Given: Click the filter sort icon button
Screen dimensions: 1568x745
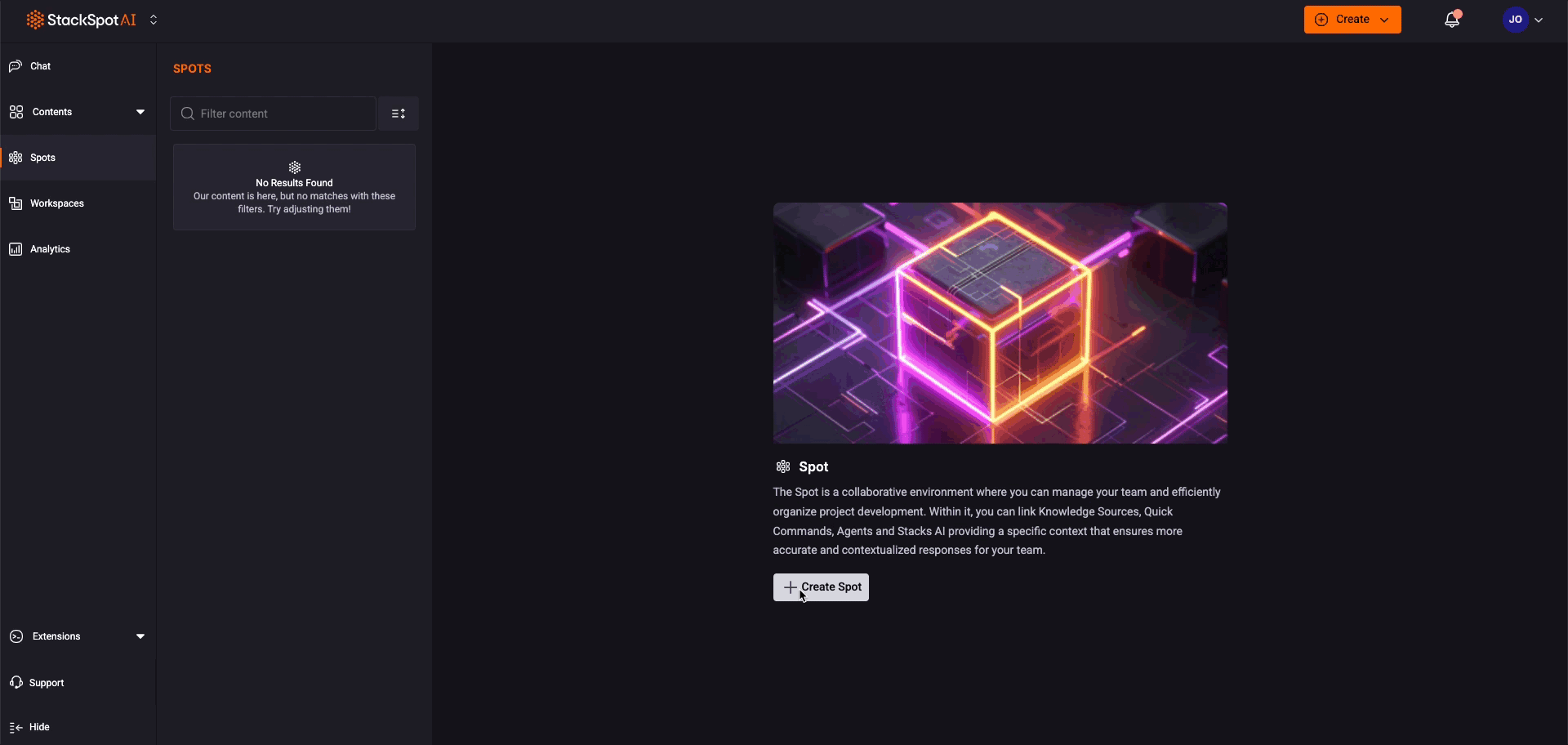Looking at the screenshot, I should coord(399,114).
